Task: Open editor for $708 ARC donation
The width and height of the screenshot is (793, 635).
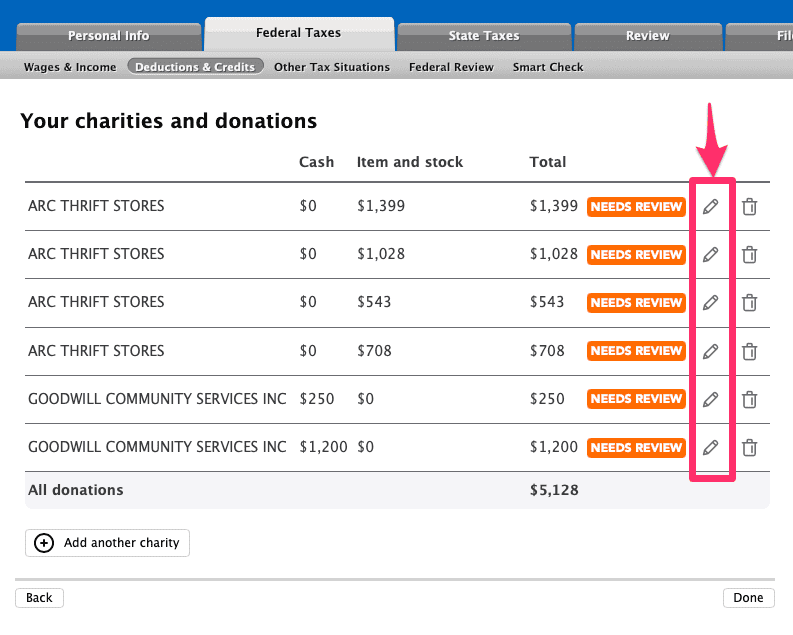Action: coord(710,351)
